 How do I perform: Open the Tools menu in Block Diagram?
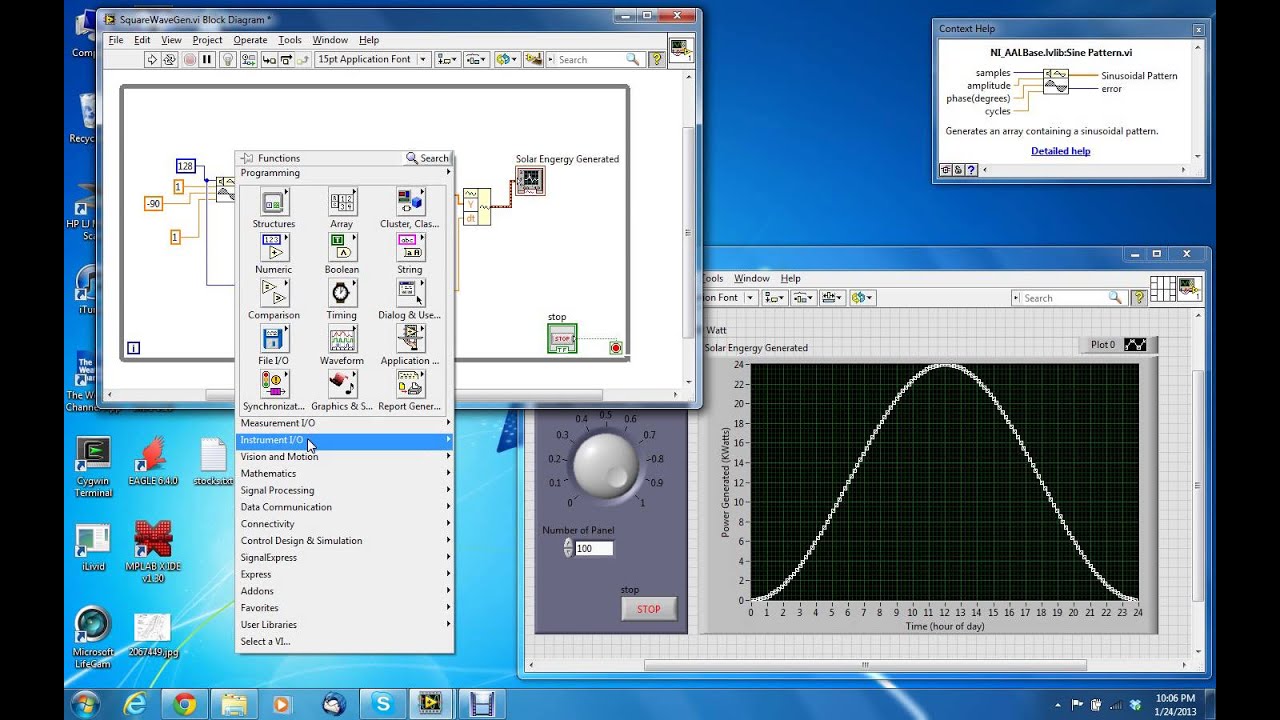coord(290,40)
